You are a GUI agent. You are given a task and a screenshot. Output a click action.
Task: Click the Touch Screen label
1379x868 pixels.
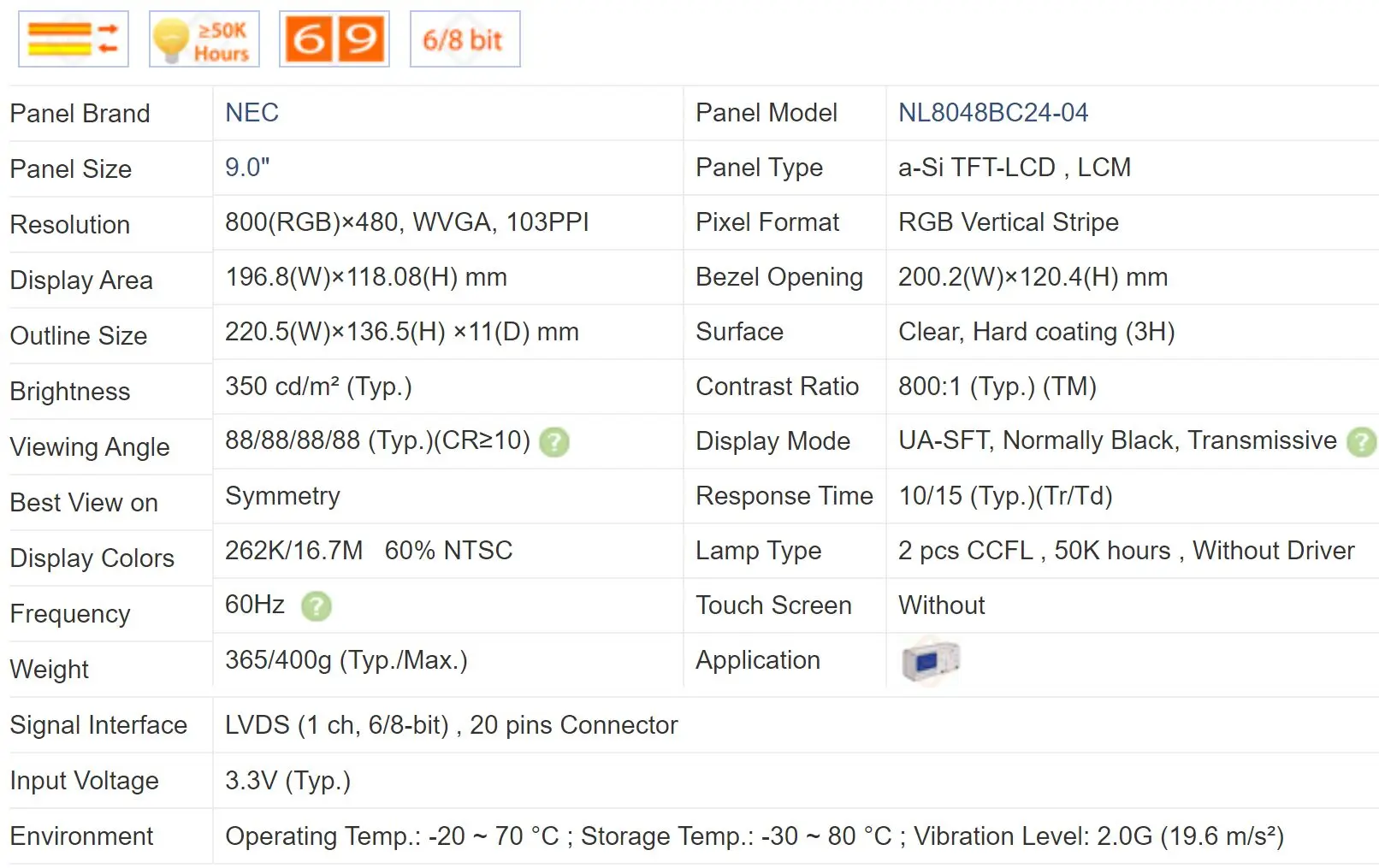coord(774,605)
